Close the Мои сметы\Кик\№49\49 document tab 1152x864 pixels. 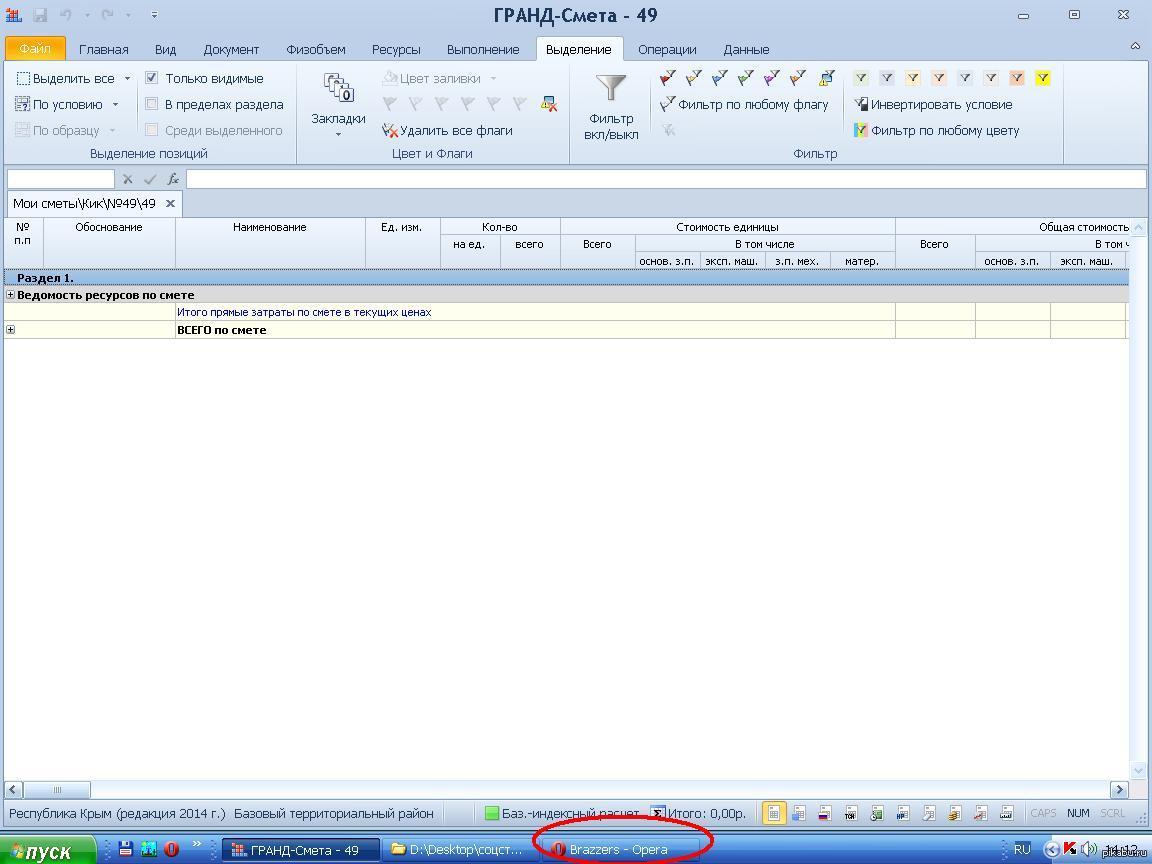coord(170,203)
